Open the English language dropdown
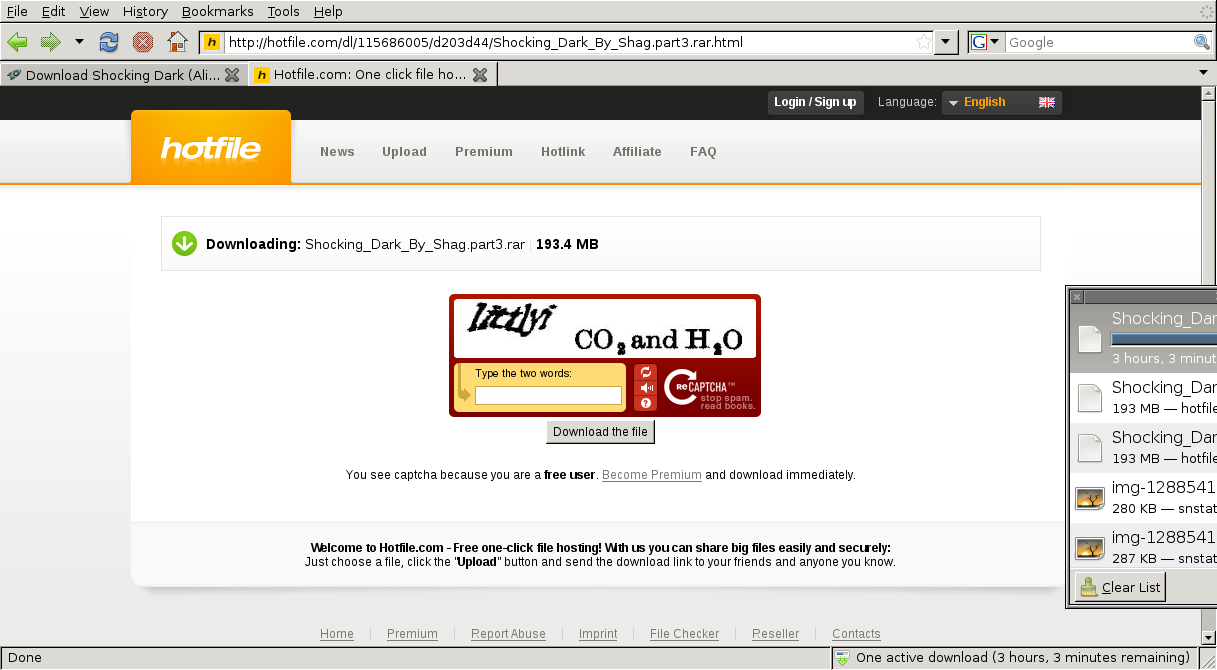 coord(1002,102)
